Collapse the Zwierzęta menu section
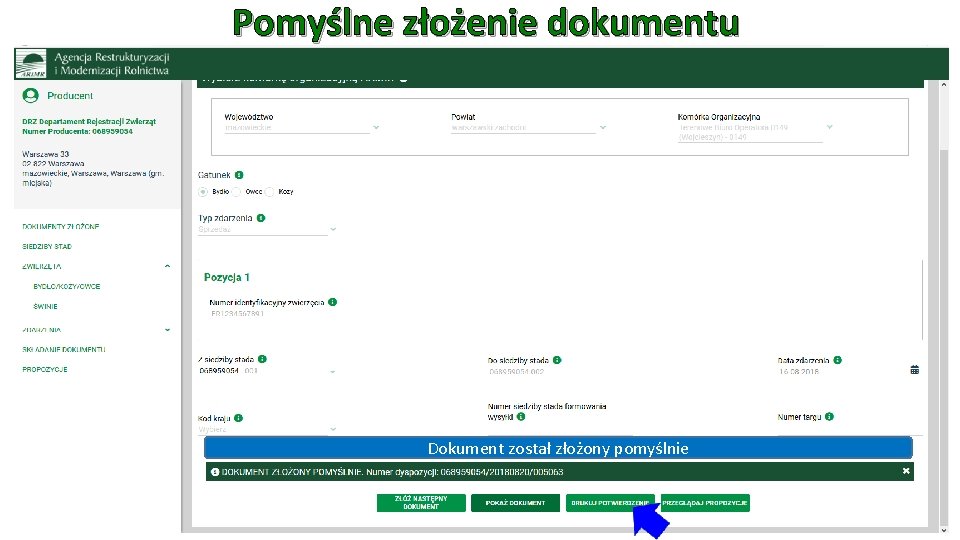Screen dimensions: 960x540 click(x=167, y=266)
